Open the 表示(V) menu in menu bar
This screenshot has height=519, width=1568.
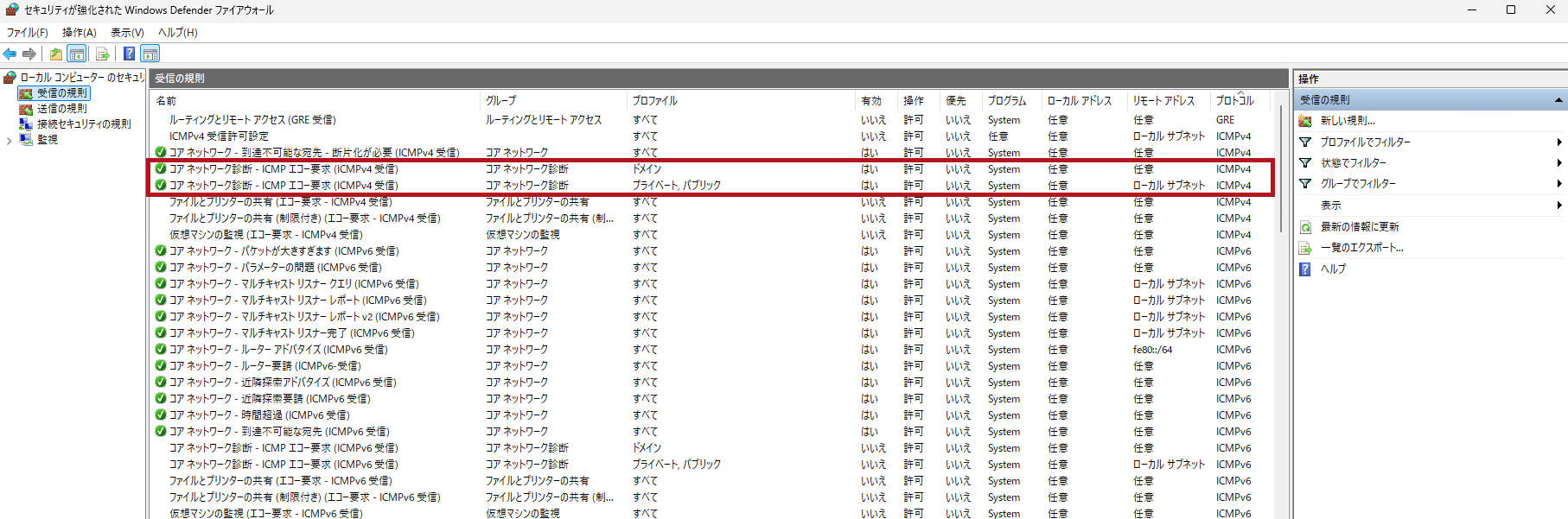pos(127,33)
